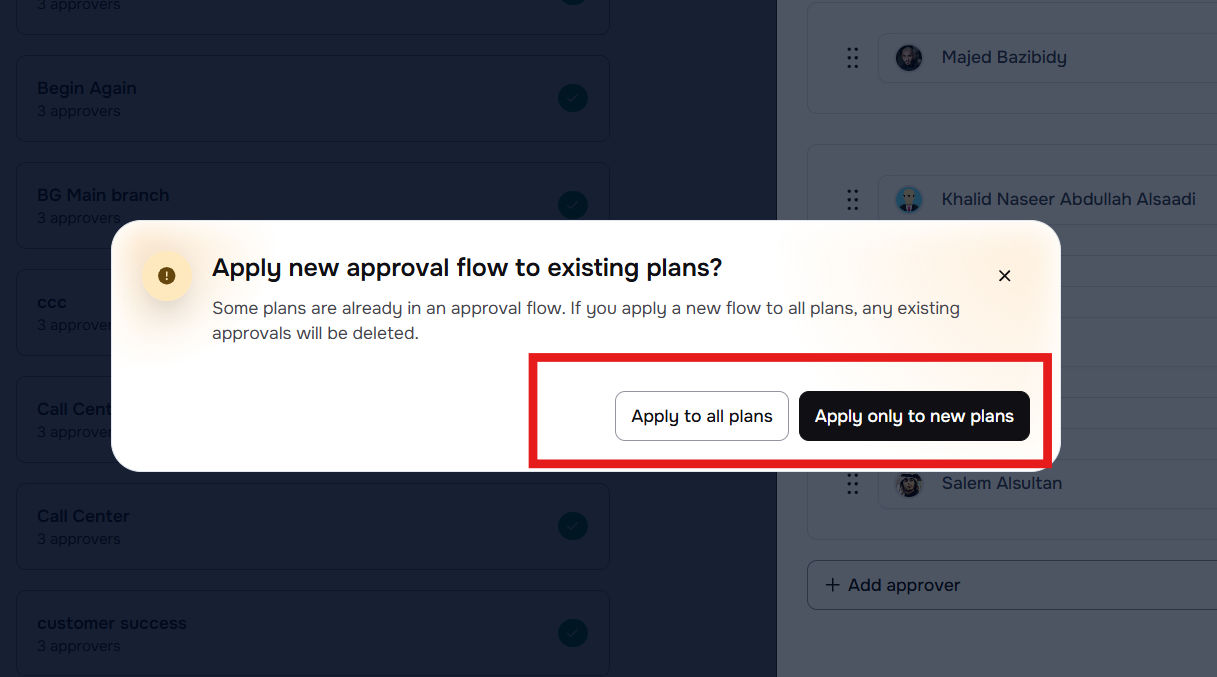This screenshot has width=1217, height=677.
Task: Toggle the checkmark on customer success
Action: pyautogui.click(x=573, y=633)
